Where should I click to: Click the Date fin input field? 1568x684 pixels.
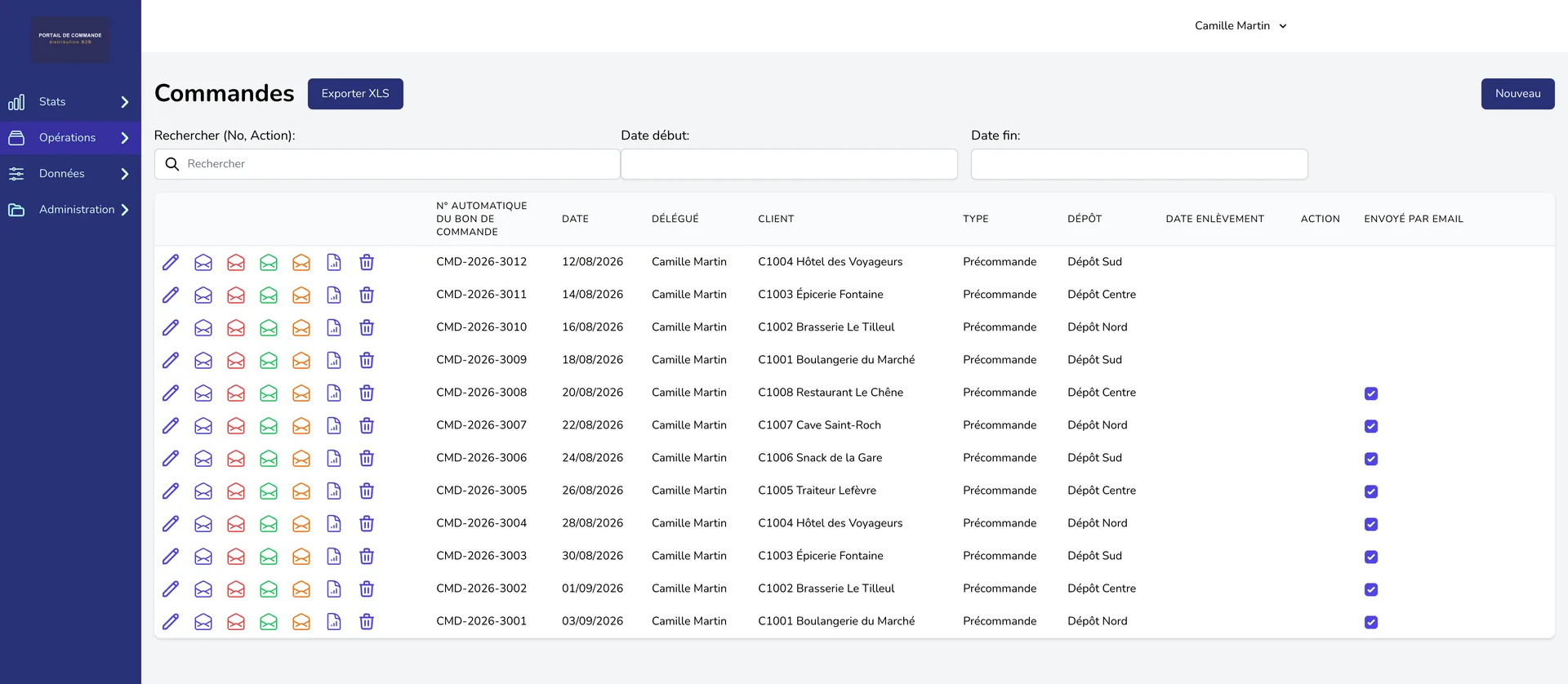pyautogui.click(x=1139, y=164)
